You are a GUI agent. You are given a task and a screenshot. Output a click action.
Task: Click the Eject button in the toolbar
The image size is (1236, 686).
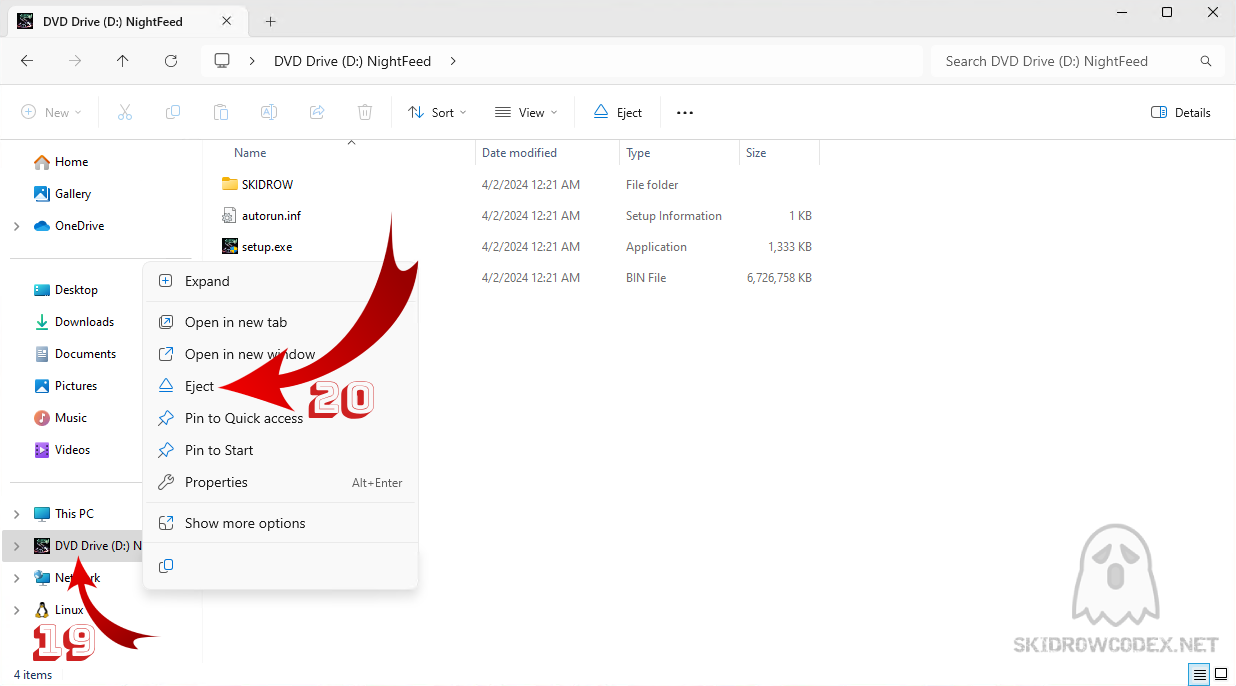pyautogui.click(x=617, y=113)
